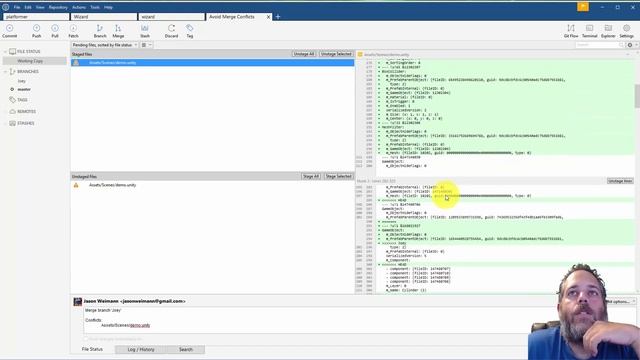Click the Unstage All button
Viewport: 640px width, 360px height.
[304, 54]
